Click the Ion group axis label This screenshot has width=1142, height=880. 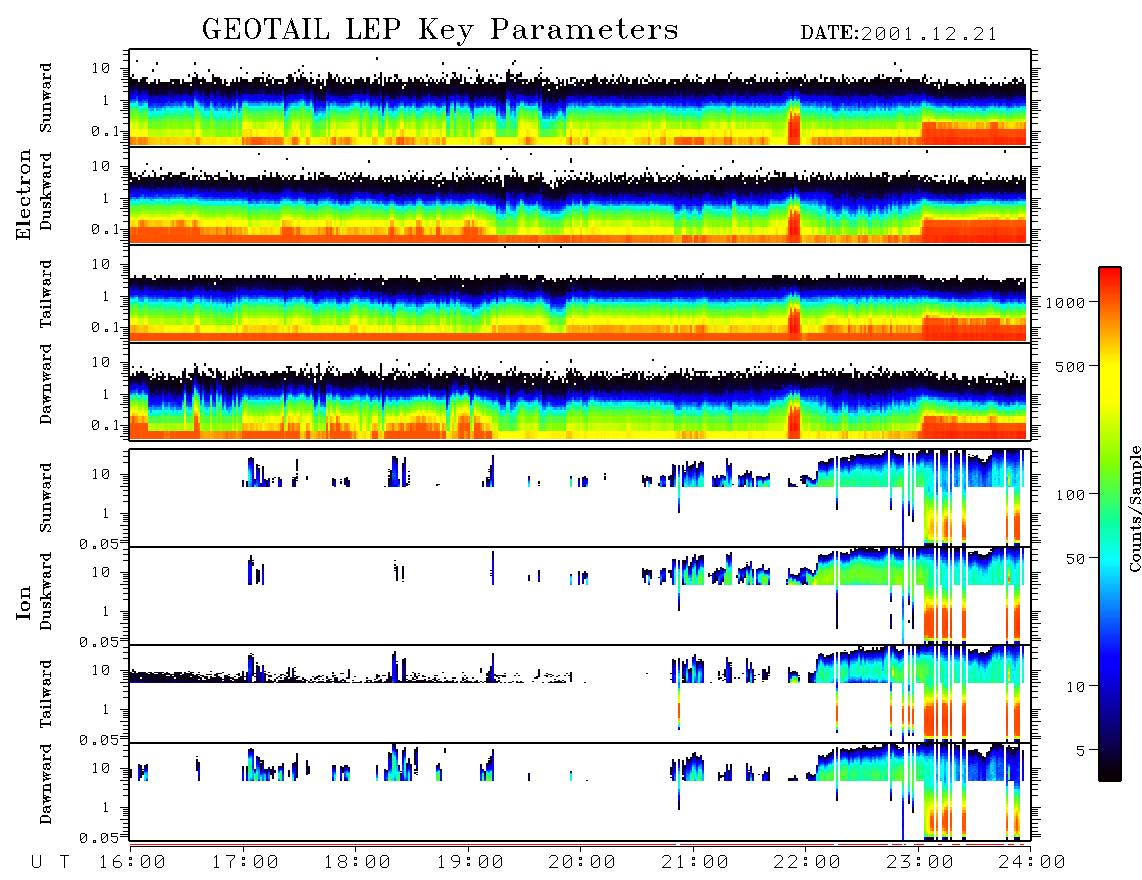point(24,602)
